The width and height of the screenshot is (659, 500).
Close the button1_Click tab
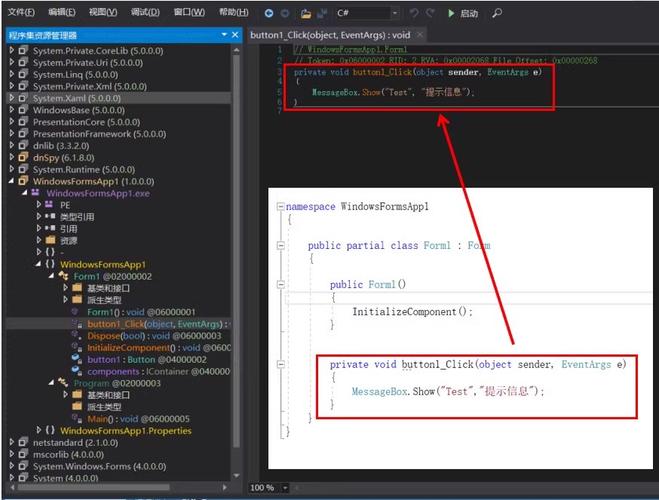point(419,35)
